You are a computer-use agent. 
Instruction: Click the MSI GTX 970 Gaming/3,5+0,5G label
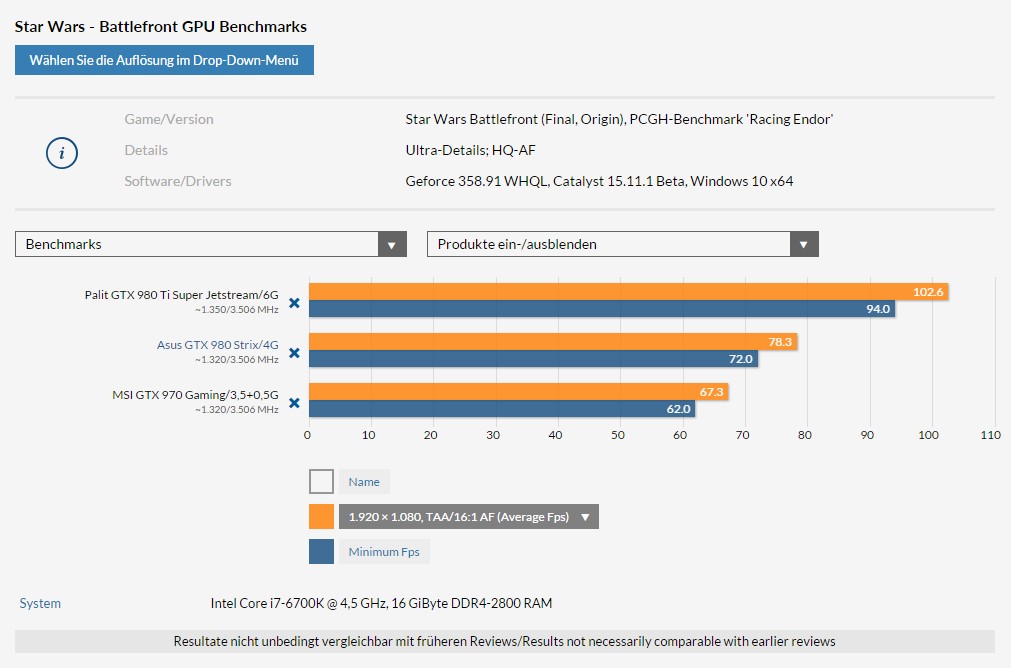click(x=195, y=395)
